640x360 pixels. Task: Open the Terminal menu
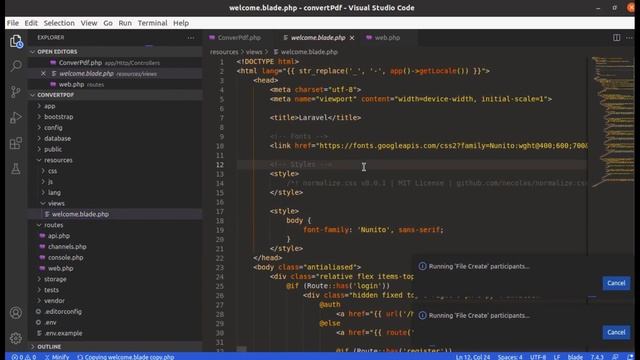152,23
